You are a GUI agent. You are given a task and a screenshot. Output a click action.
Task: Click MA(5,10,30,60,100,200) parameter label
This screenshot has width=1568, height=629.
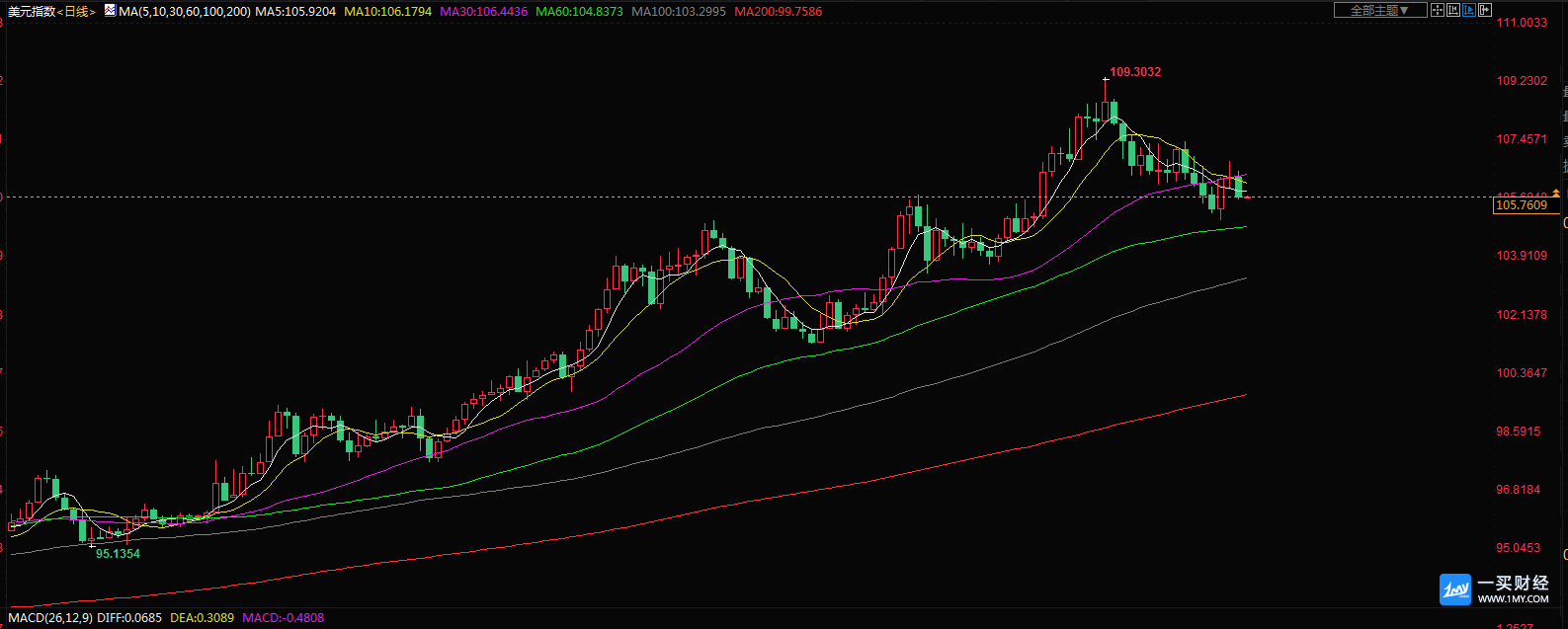click(x=184, y=12)
